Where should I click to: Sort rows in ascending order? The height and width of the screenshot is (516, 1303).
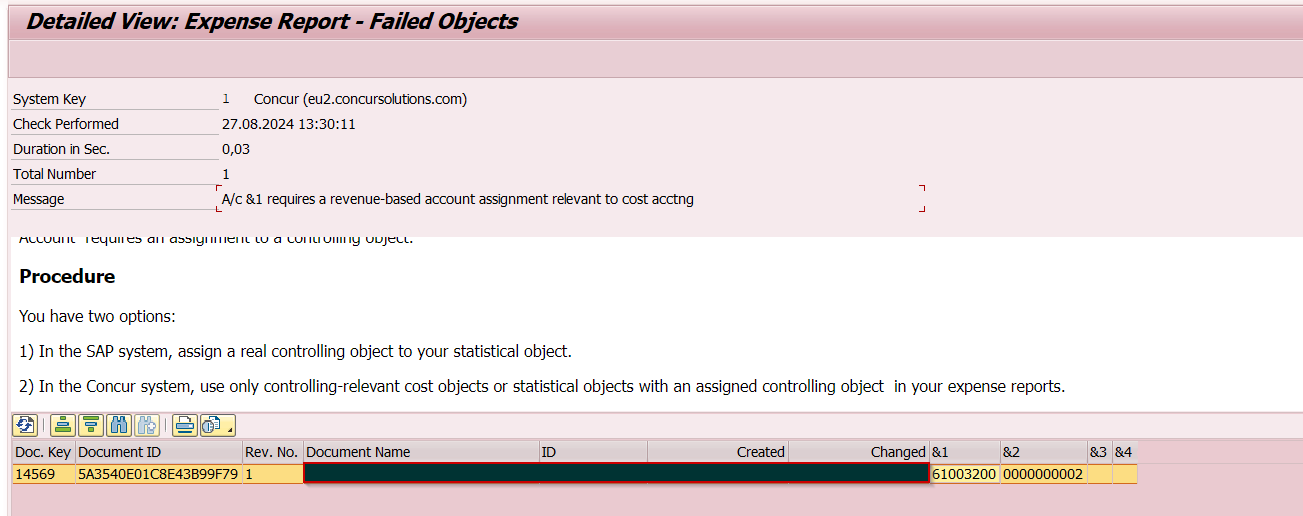(x=63, y=425)
